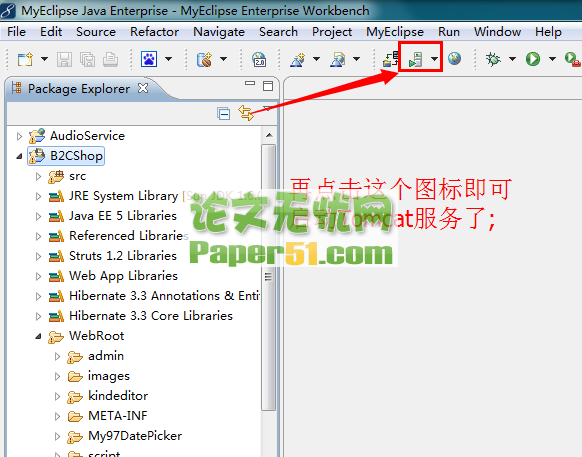This screenshot has height=457, width=582.
Task: Click the blue paw print toolbar icon
Action: (x=149, y=59)
